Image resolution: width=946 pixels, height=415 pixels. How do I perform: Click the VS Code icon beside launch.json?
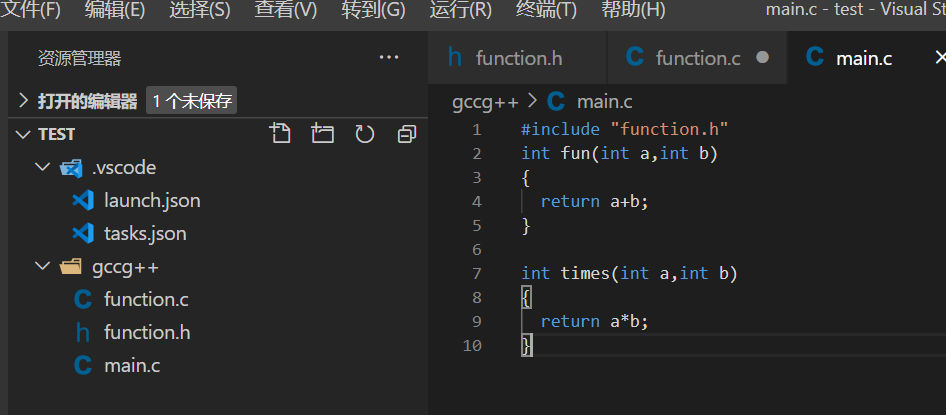83,200
